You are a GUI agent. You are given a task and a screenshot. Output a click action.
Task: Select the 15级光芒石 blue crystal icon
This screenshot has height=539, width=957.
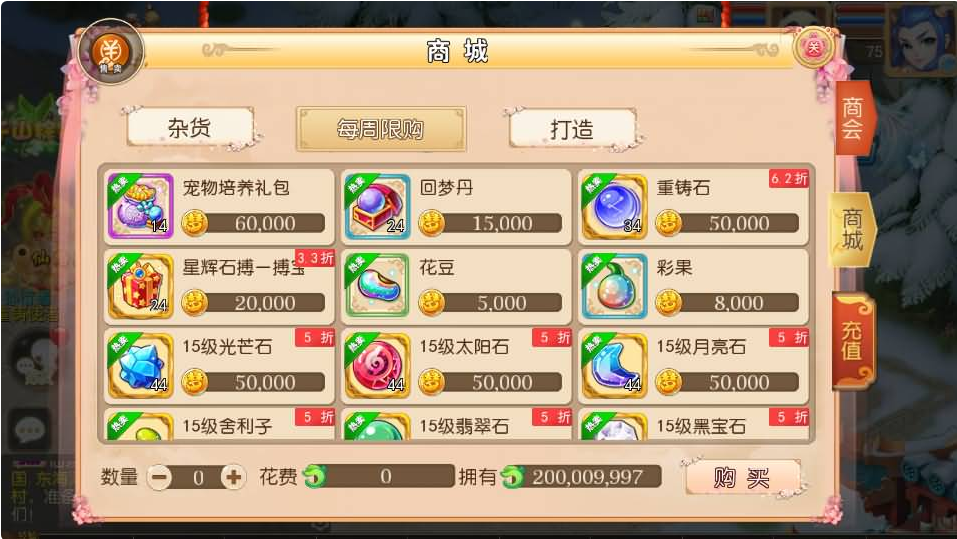click(140, 366)
